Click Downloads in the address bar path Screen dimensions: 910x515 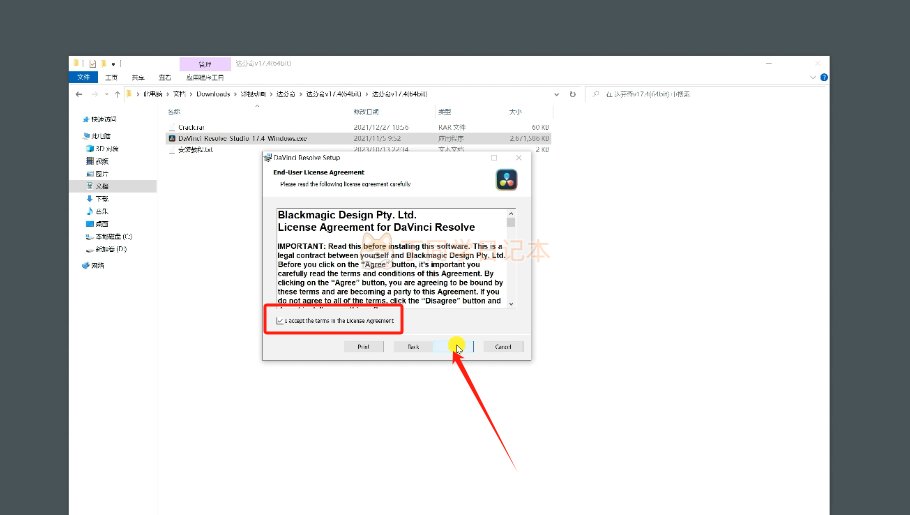(213, 94)
